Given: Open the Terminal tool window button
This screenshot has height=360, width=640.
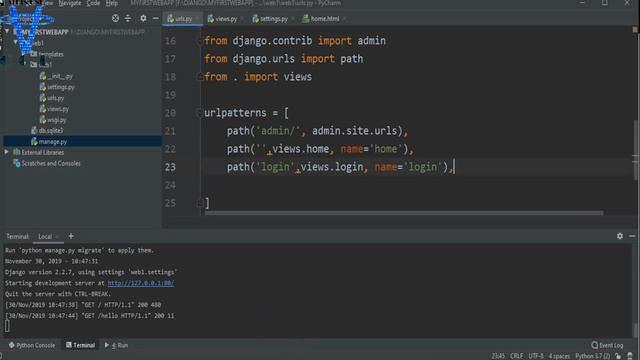Looking at the screenshot, I should [80, 345].
